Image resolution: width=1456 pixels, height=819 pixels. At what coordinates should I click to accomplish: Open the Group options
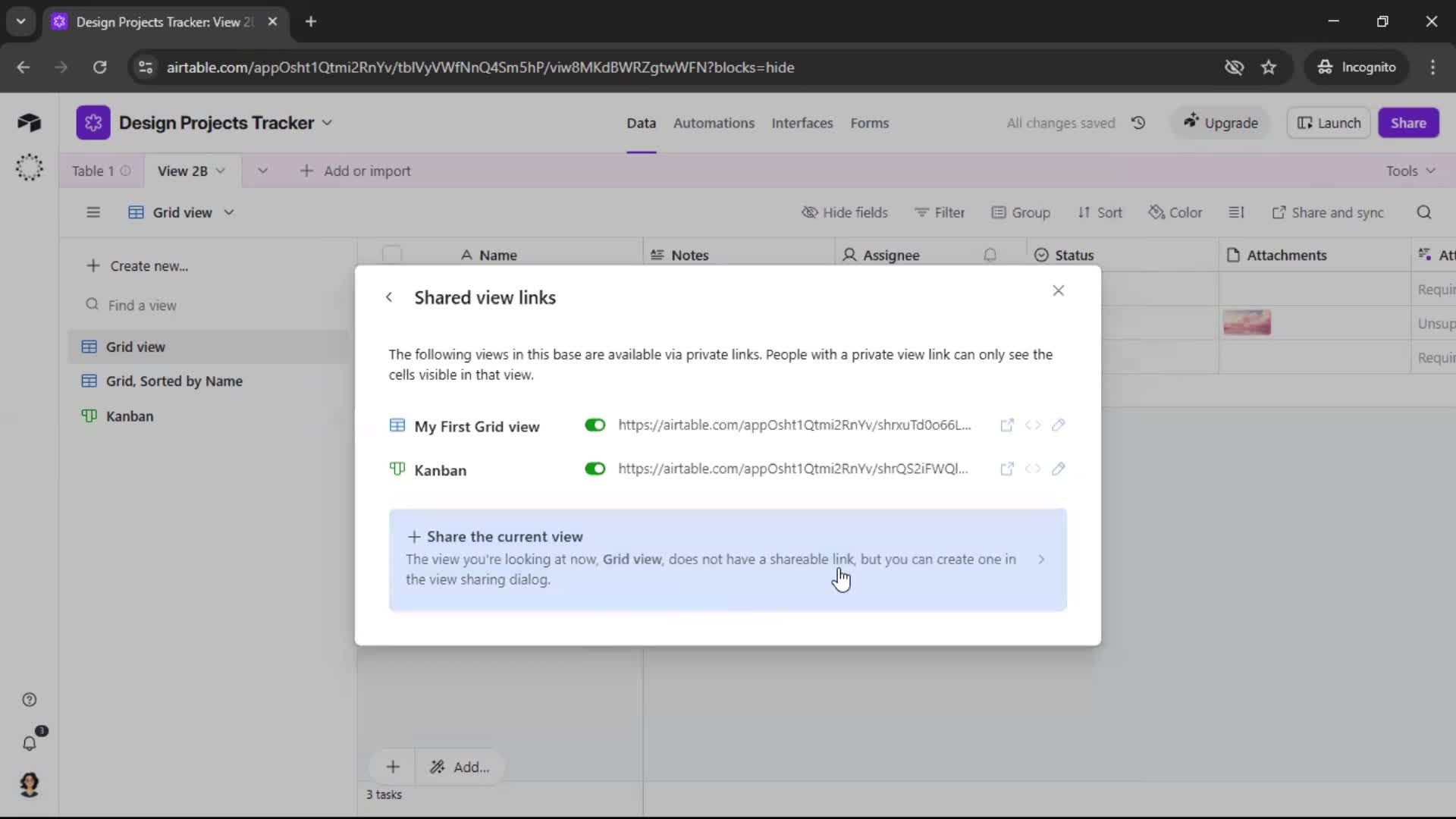pyautogui.click(x=1021, y=213)
